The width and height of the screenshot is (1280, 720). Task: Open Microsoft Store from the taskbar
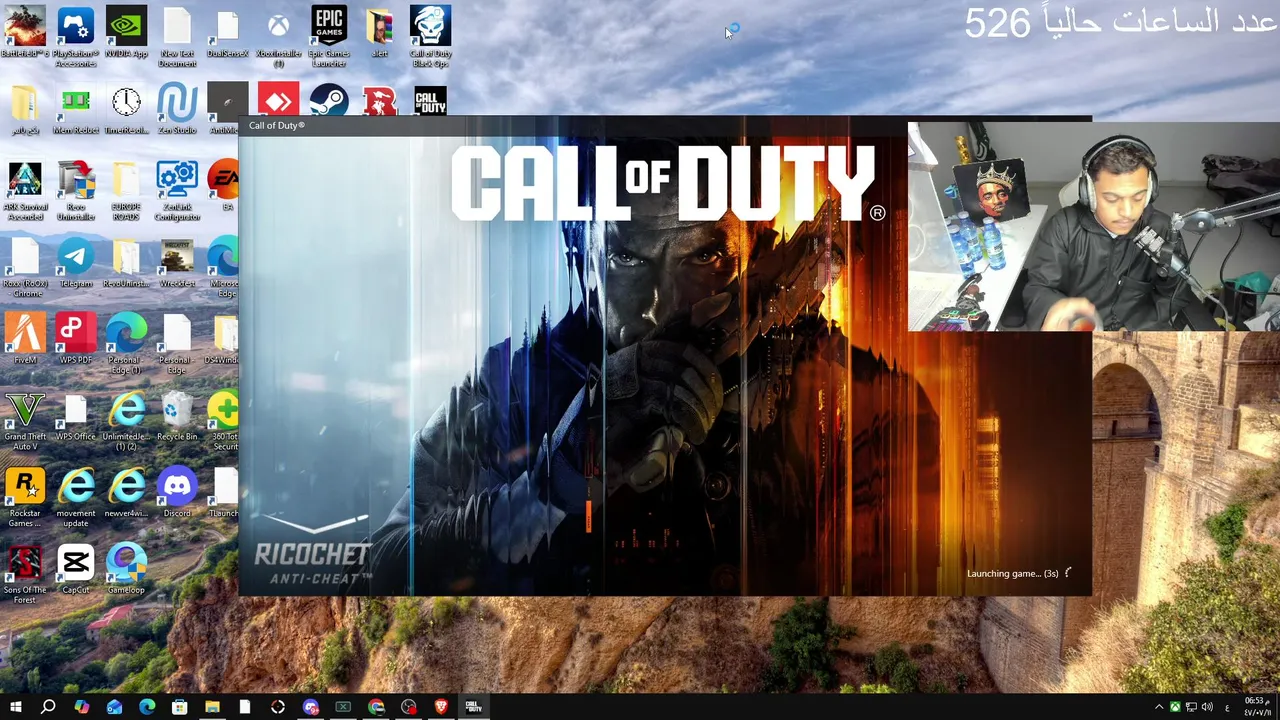tap(179, 707)
